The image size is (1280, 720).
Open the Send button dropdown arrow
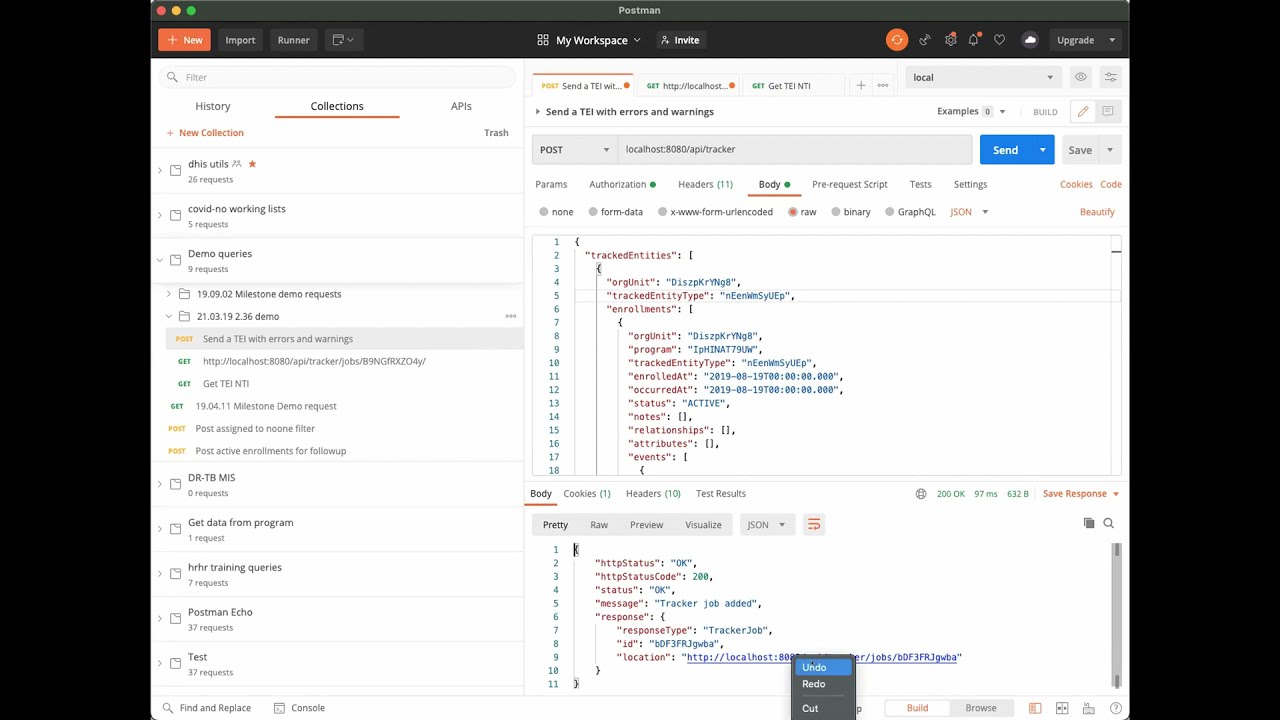1042,150
